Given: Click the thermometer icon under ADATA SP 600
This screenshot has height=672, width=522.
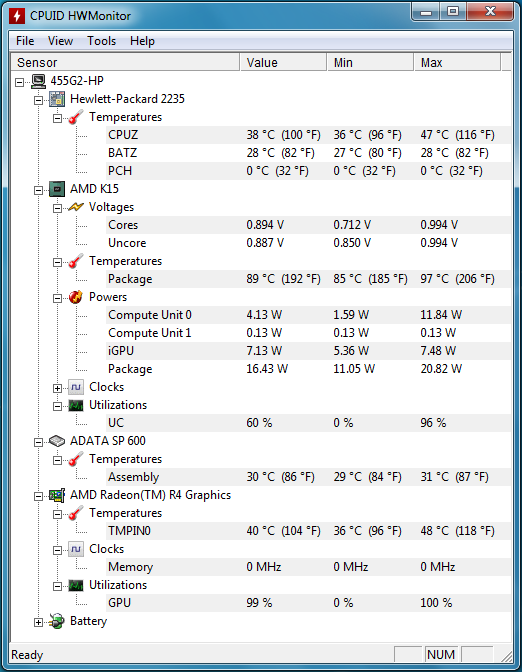Looking at the screenshot, I should 76,459.
